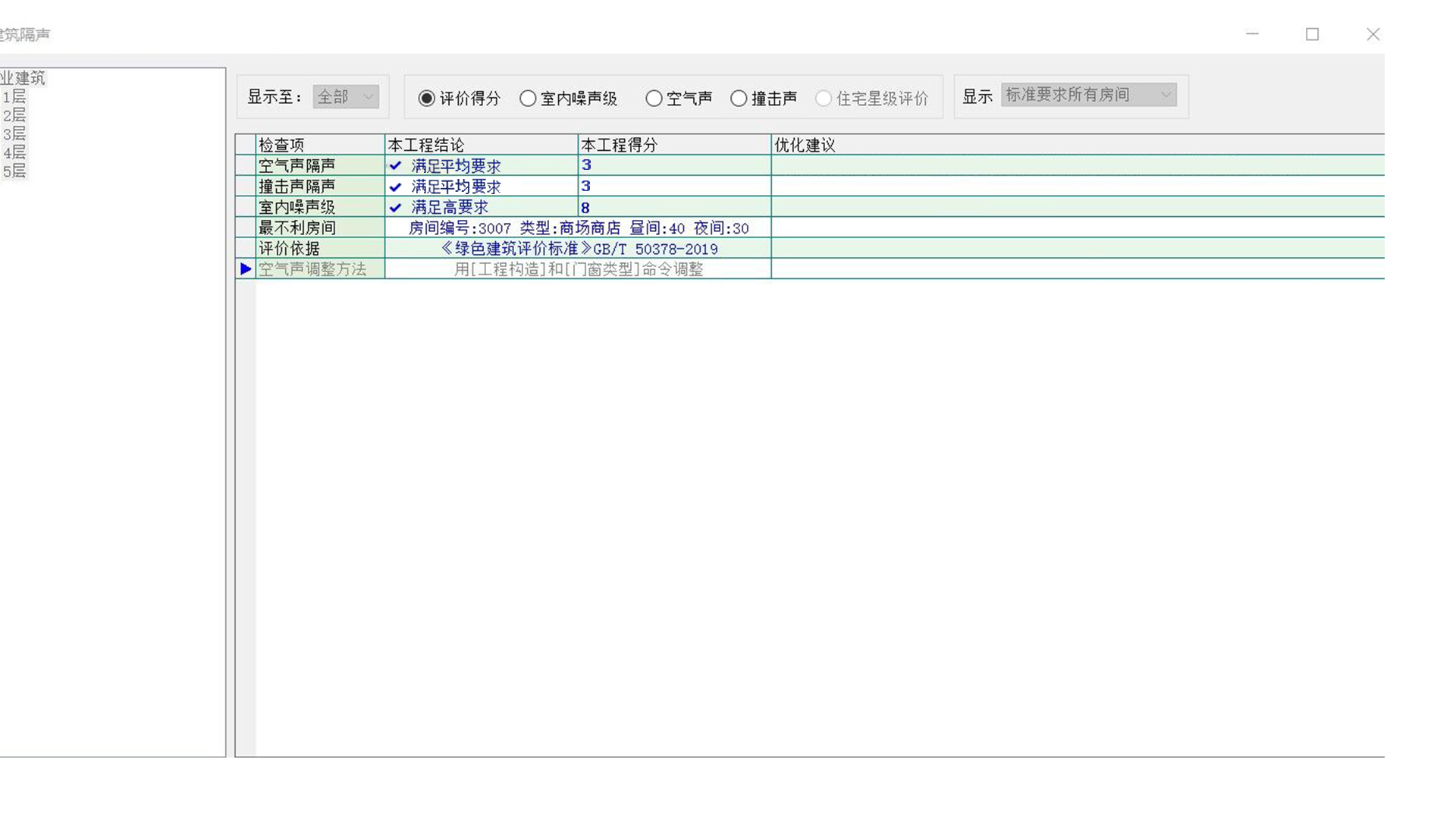
Task: Select the 空气声 radio option
Action: point(654,99)
